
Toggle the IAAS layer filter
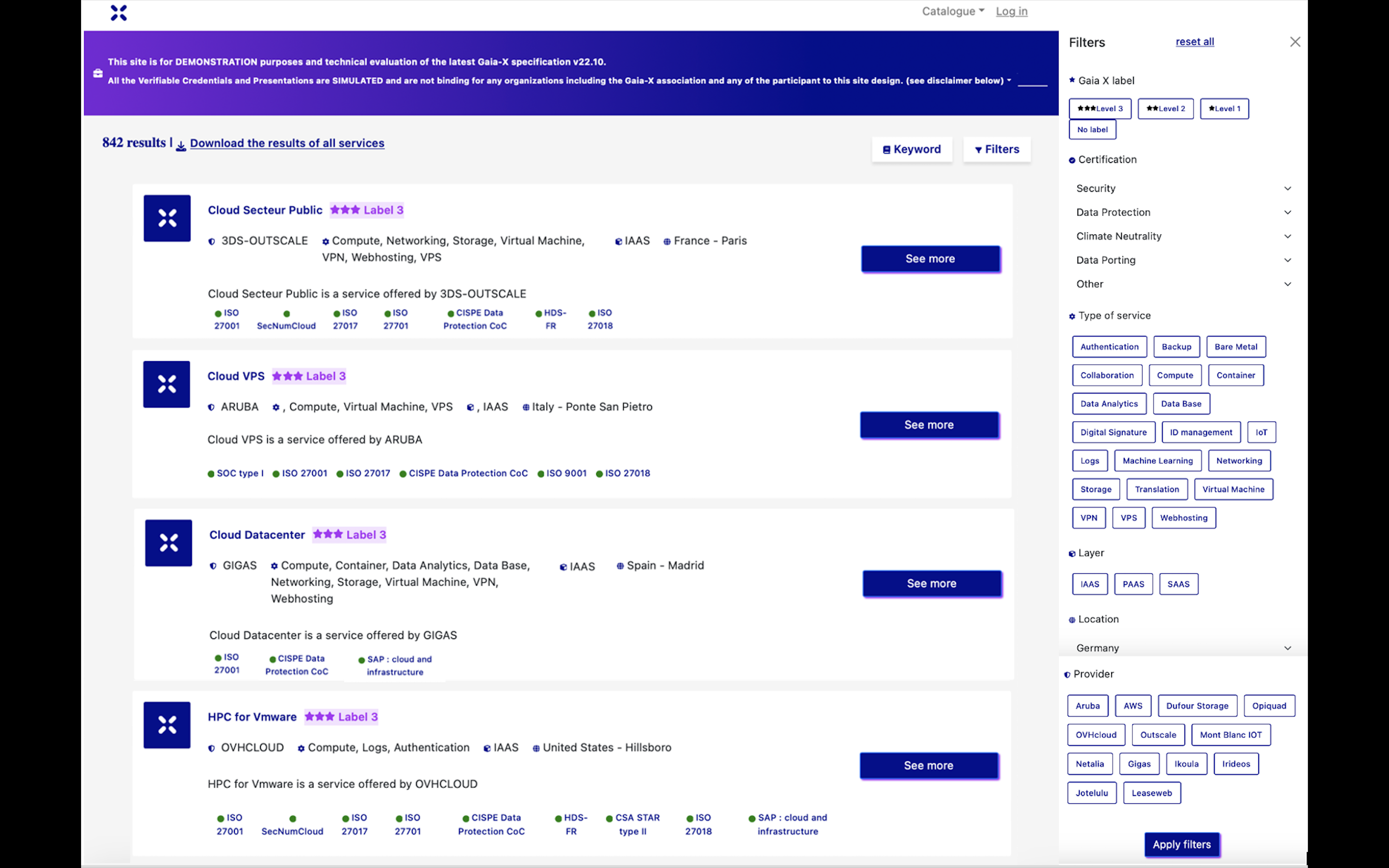pyautogui.click(x=1089, y=584)
